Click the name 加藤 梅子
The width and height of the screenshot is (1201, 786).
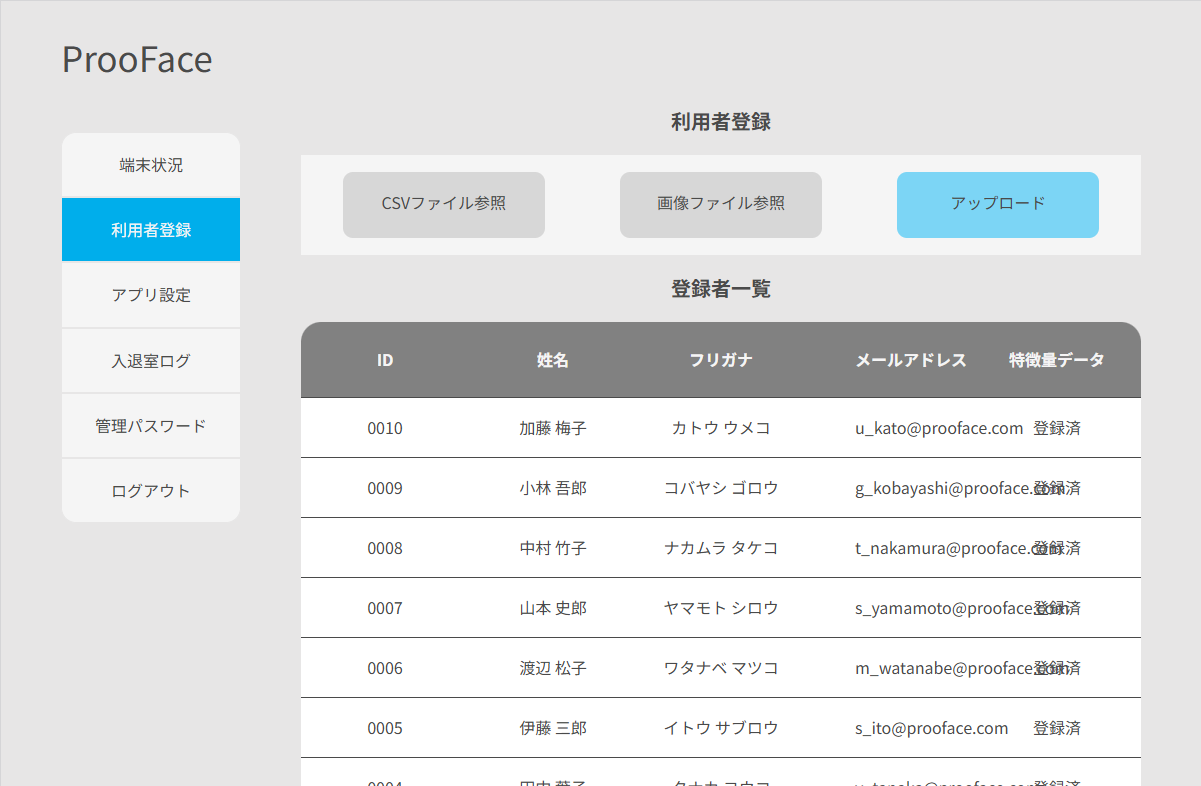tap(553, 428)
